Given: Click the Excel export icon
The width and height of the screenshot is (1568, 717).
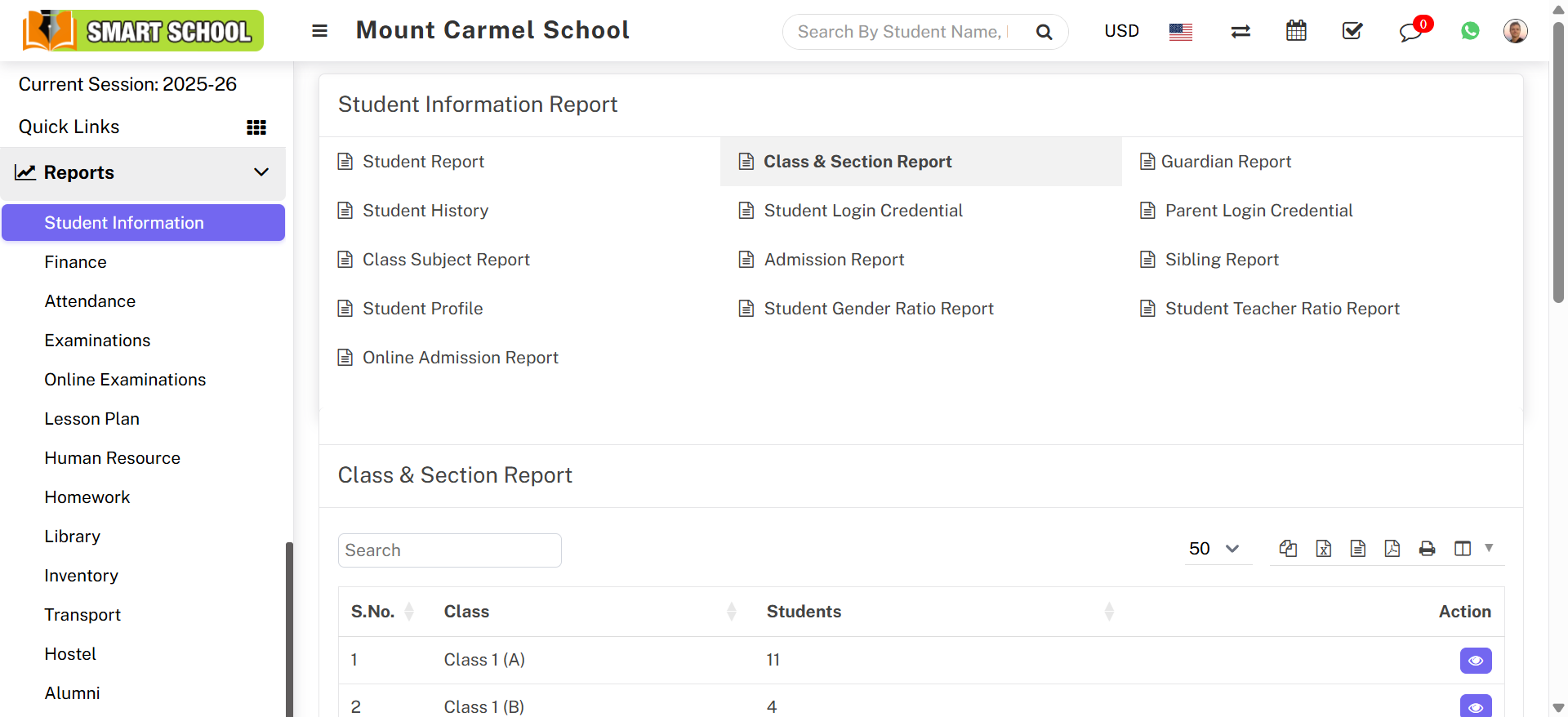Looking at the screenshot, I should (x=1324, y=549).
